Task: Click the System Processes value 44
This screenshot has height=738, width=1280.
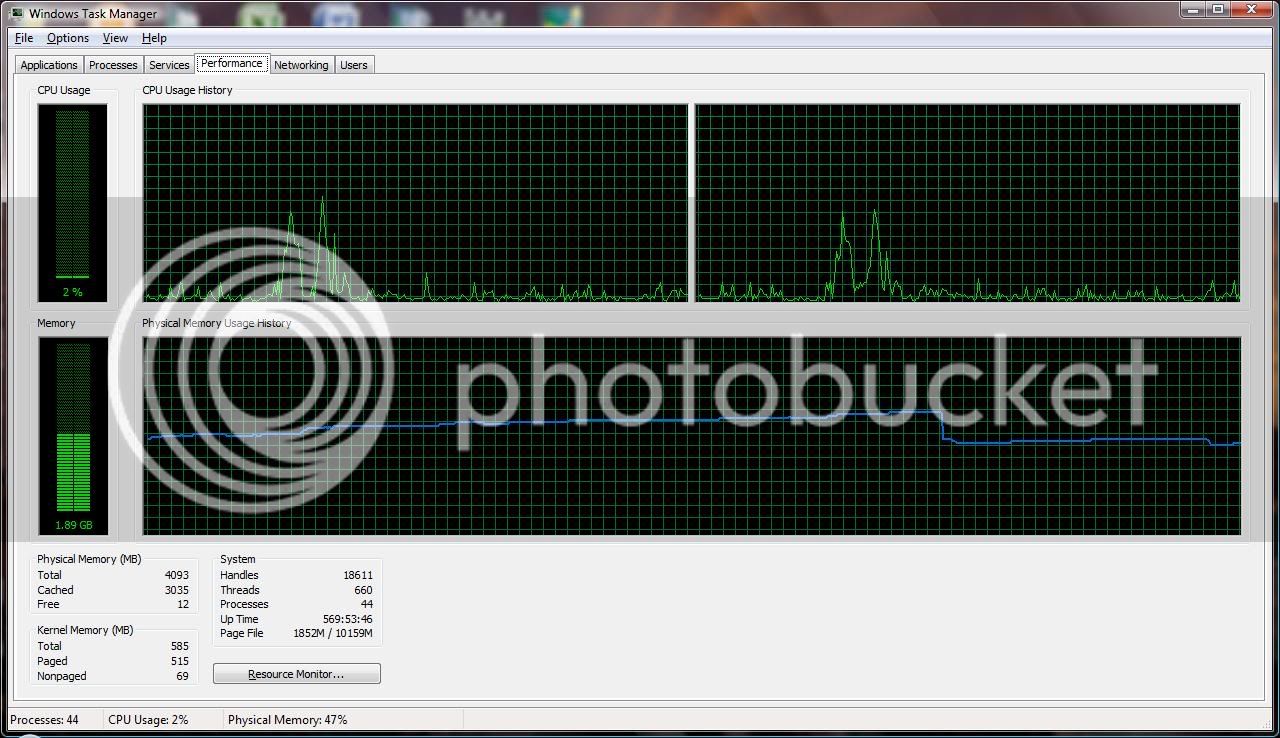Action: [x=367, y=604]
